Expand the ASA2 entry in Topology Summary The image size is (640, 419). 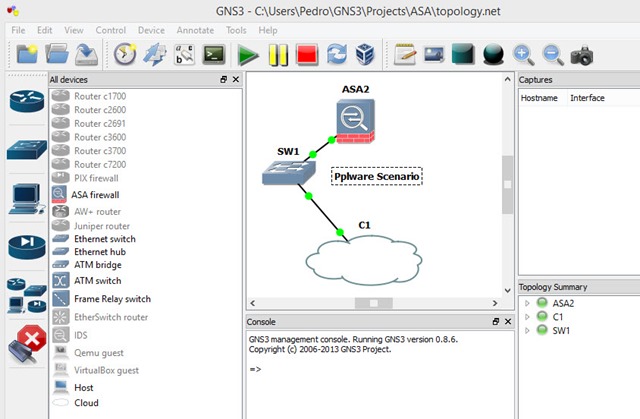[527, 303]
